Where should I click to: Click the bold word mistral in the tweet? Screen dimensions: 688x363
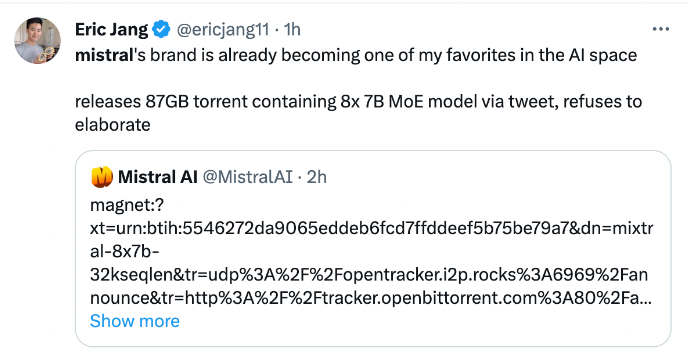click(x=104, y=55)
